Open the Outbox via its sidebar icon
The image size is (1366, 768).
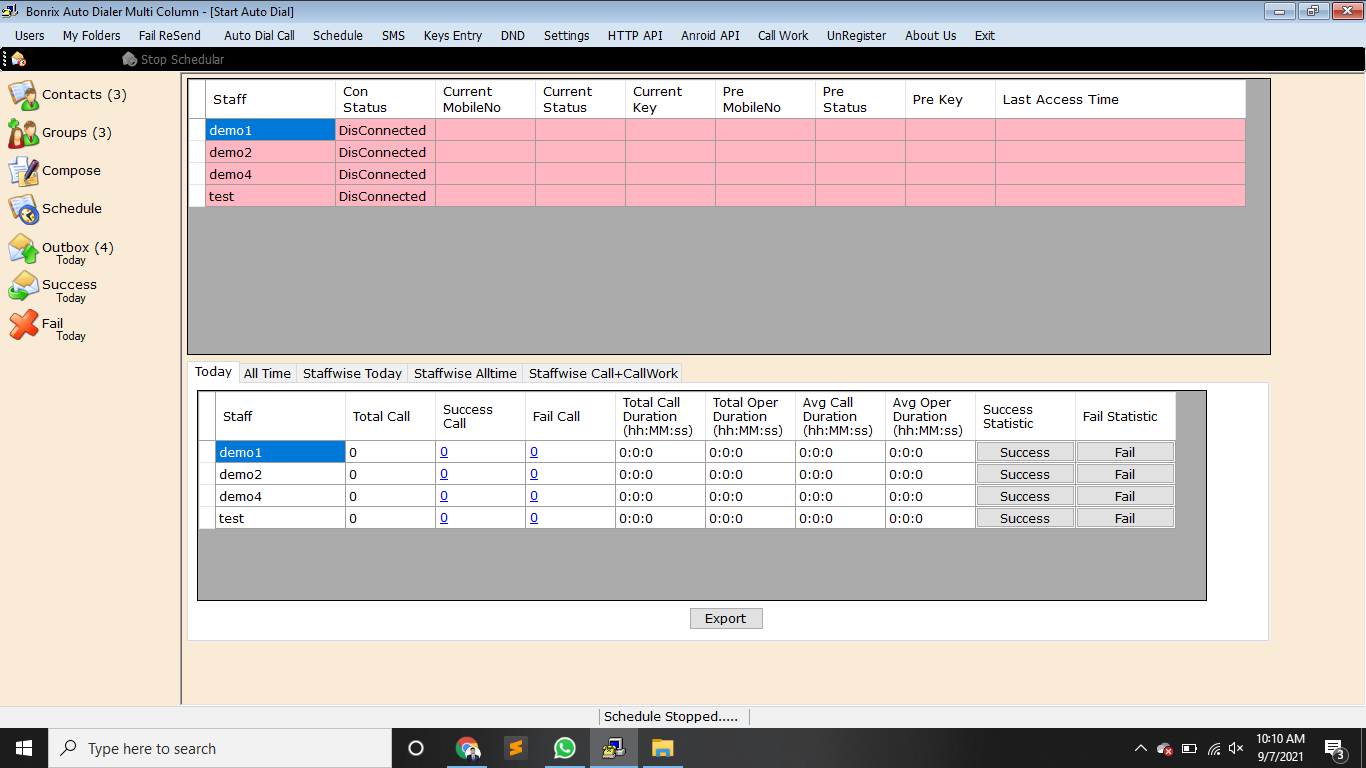24,248
